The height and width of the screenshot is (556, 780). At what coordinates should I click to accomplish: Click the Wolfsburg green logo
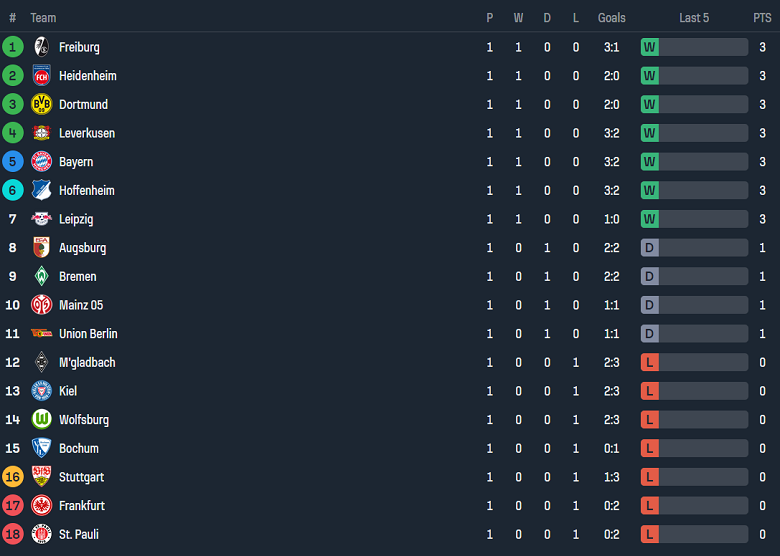click(41, 420)
